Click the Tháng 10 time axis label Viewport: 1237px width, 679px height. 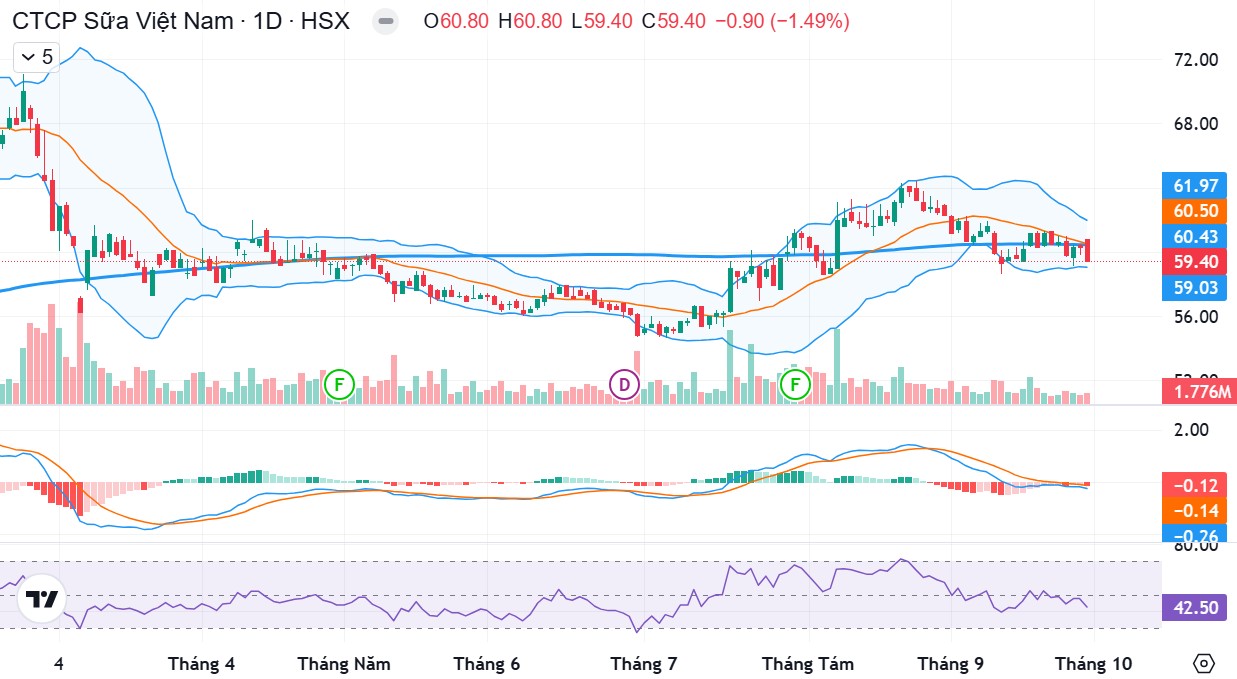pos(1094,664)
